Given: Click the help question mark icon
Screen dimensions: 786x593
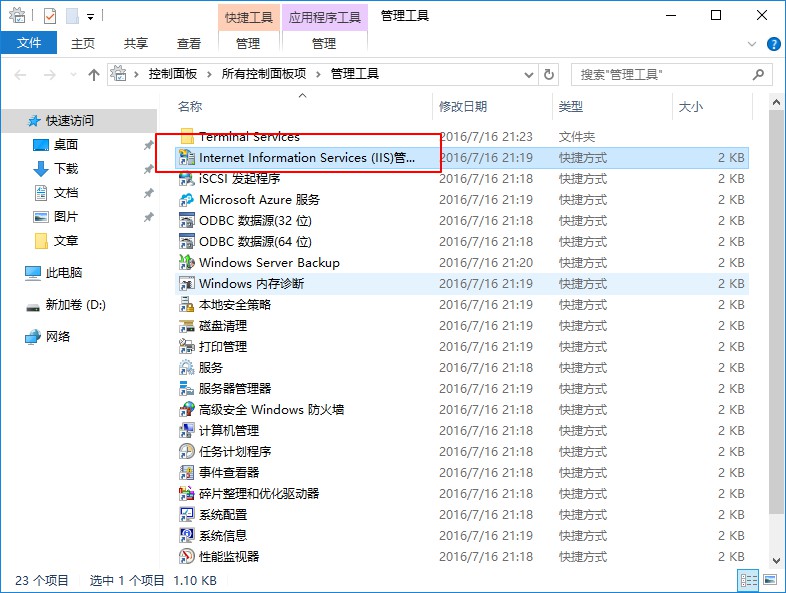Looking at the screenshot, I should click(773, 44).
